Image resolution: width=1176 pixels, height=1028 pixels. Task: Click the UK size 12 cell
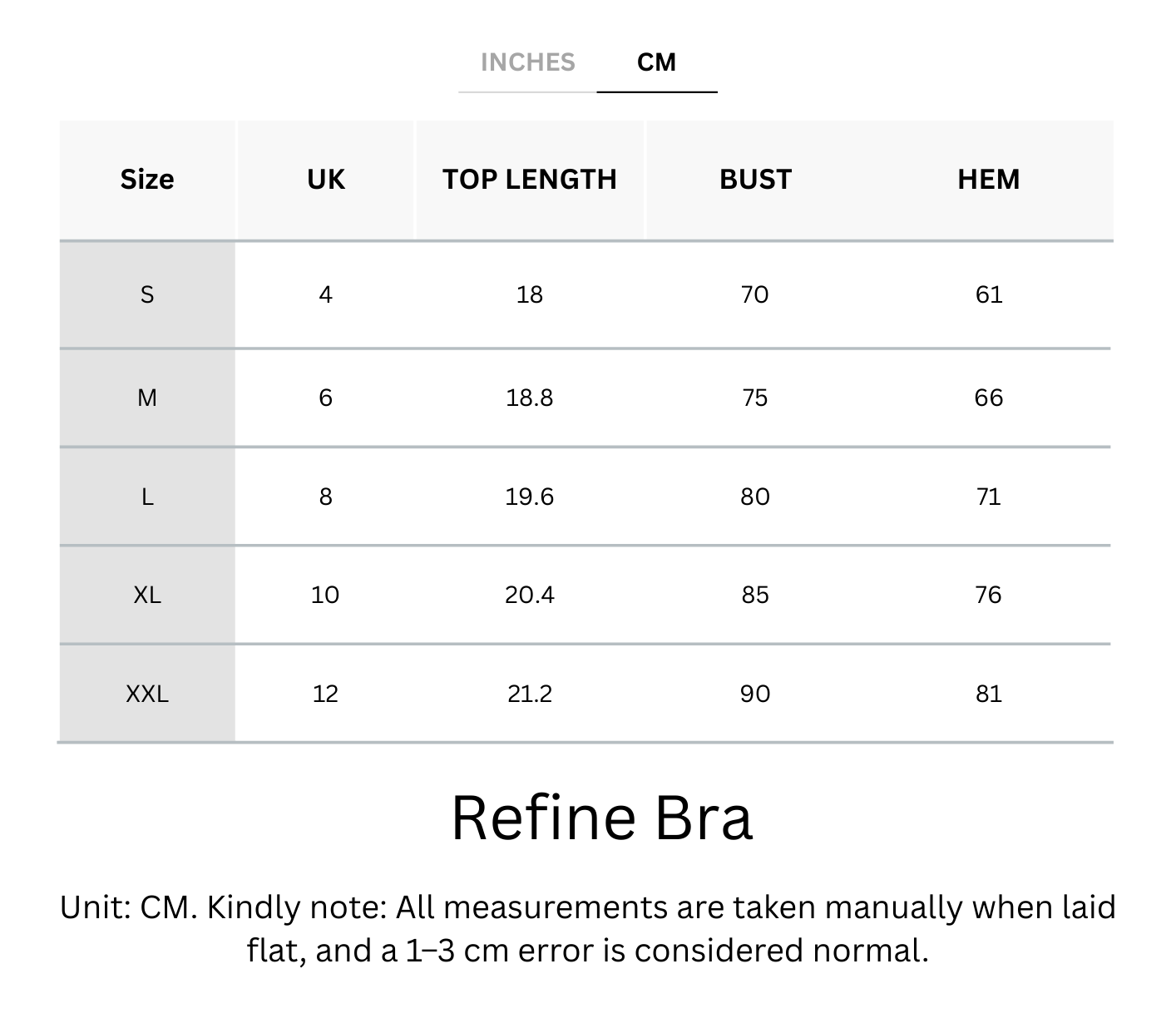point(325,694)
